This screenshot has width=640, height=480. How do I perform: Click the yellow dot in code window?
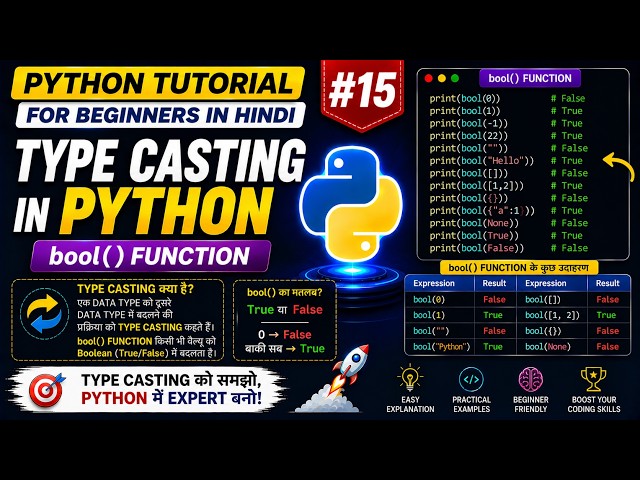coord(442,78)
